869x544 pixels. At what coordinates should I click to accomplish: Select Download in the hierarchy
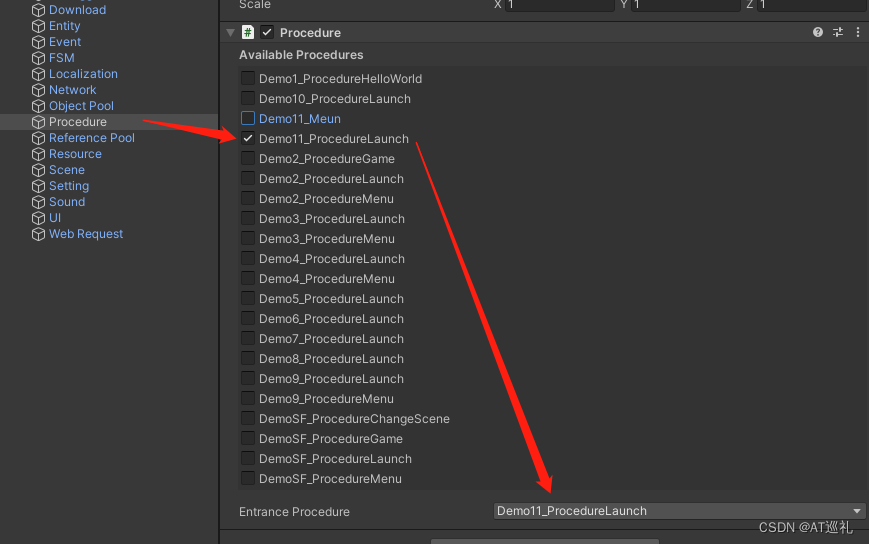[x=78, y=10]
